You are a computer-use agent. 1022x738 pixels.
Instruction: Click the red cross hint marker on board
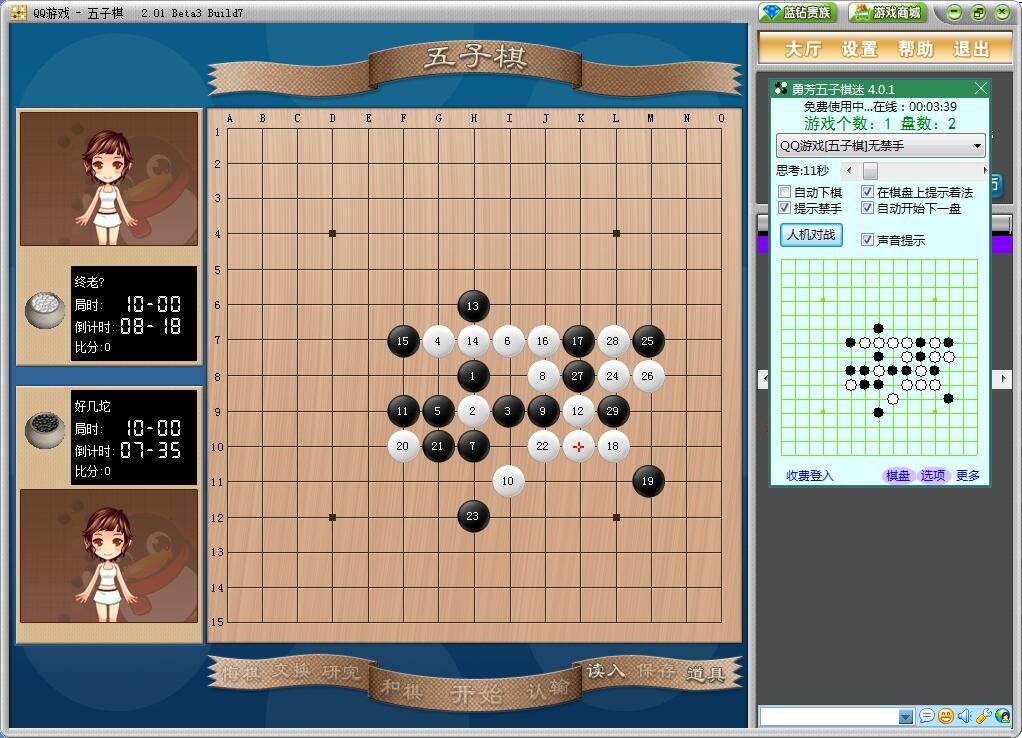[578, 446]
